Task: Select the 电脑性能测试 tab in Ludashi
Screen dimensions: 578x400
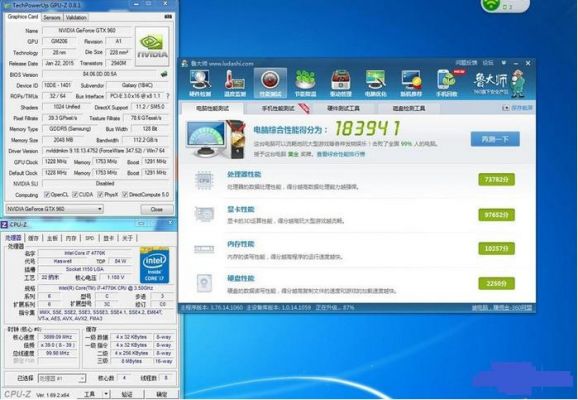Action: tap(212, 108)
